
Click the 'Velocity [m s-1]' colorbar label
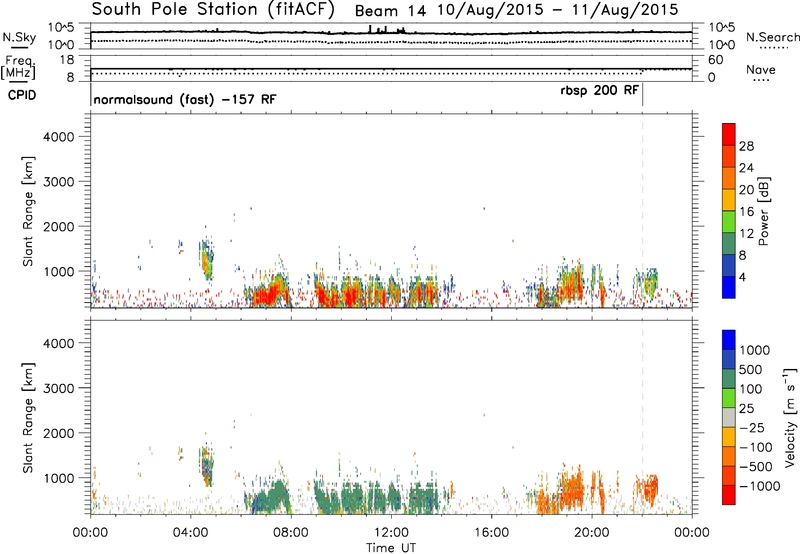click(790, 417)
